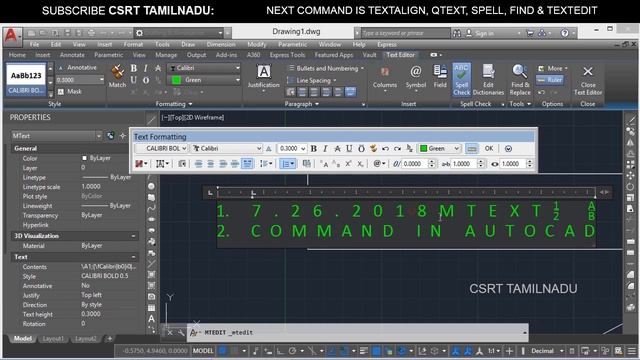Viewport: 640px width, 360px height.
Task: Click the command line MTEDIT input
Action: tap(357, 333)
